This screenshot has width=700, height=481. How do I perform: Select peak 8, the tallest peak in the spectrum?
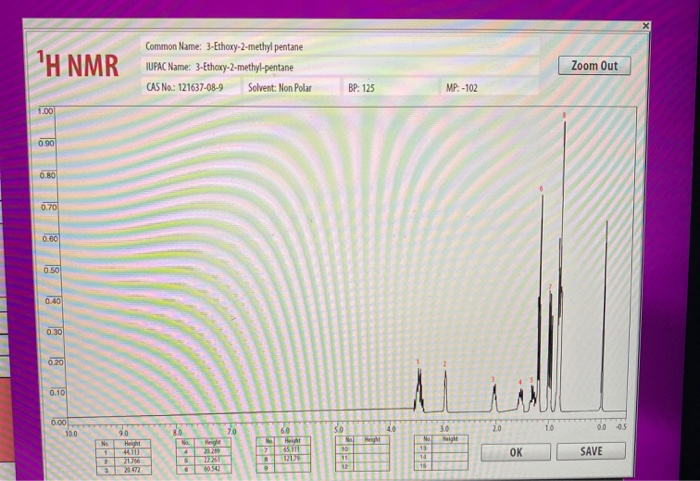click(x=564, y=264)
